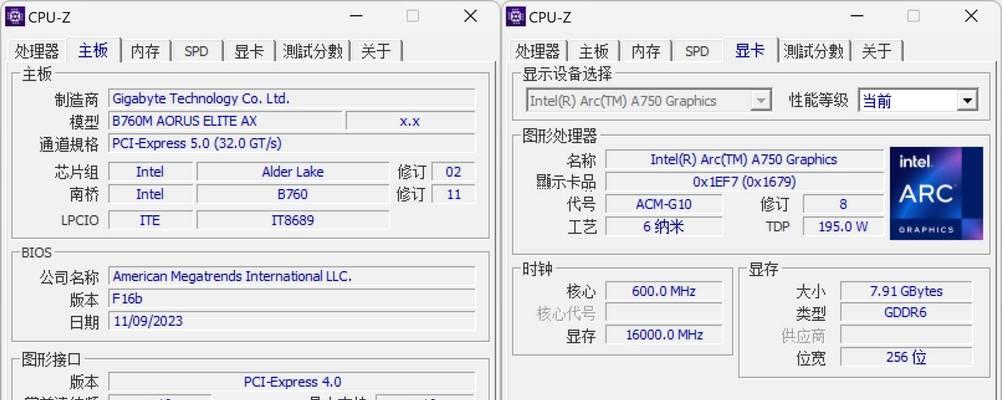Viewport: 1002px width, 400px height.
Task: Click the memory size 7.91 GBytes value
Action: [906, 291]
